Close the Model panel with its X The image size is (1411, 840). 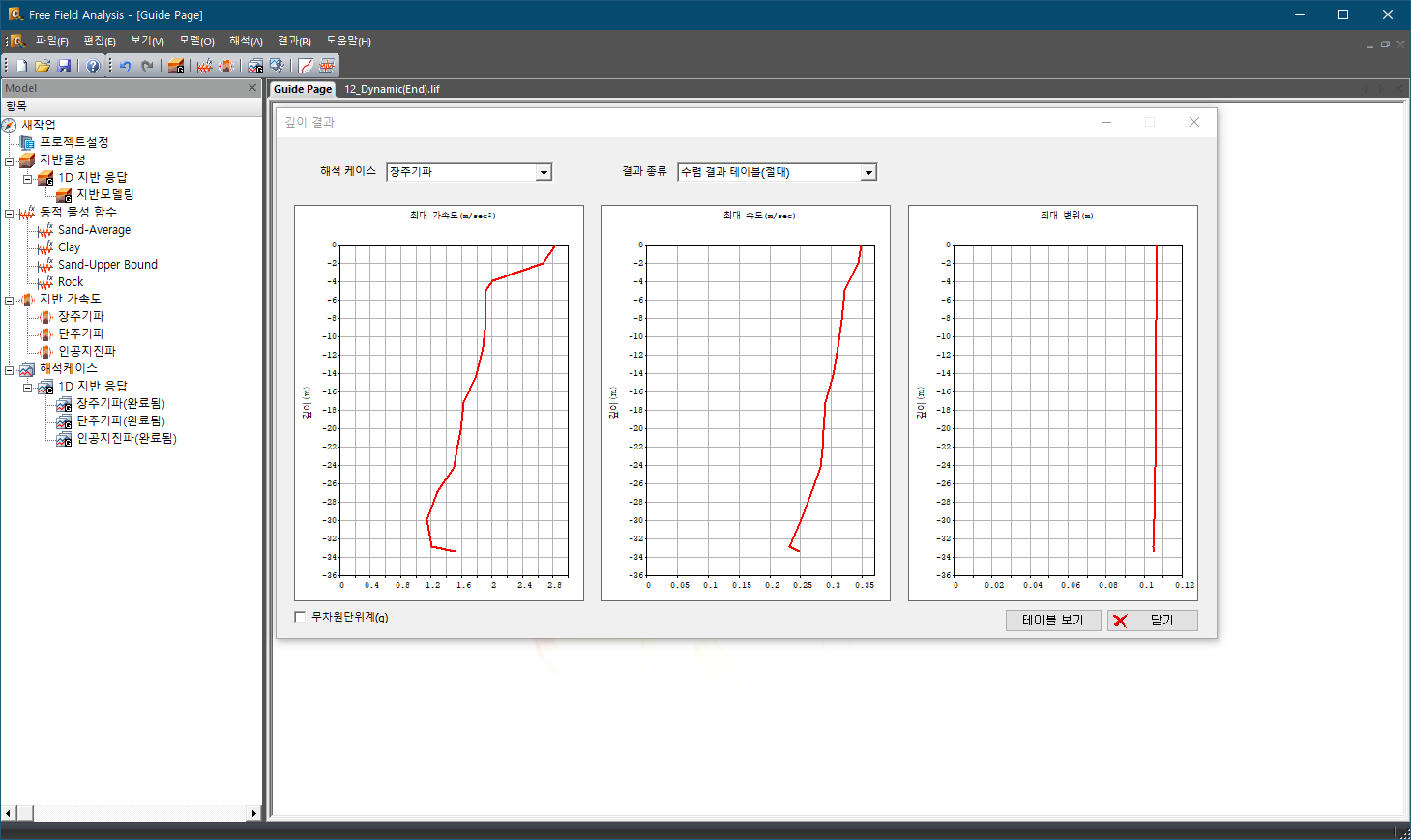tap(252, 88)
